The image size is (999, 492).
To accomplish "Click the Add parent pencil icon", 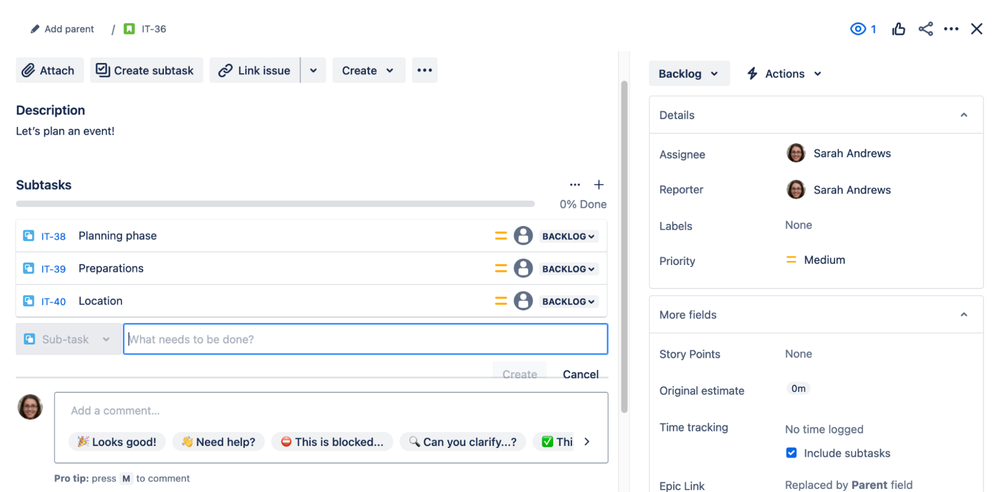I will [35, 29].
